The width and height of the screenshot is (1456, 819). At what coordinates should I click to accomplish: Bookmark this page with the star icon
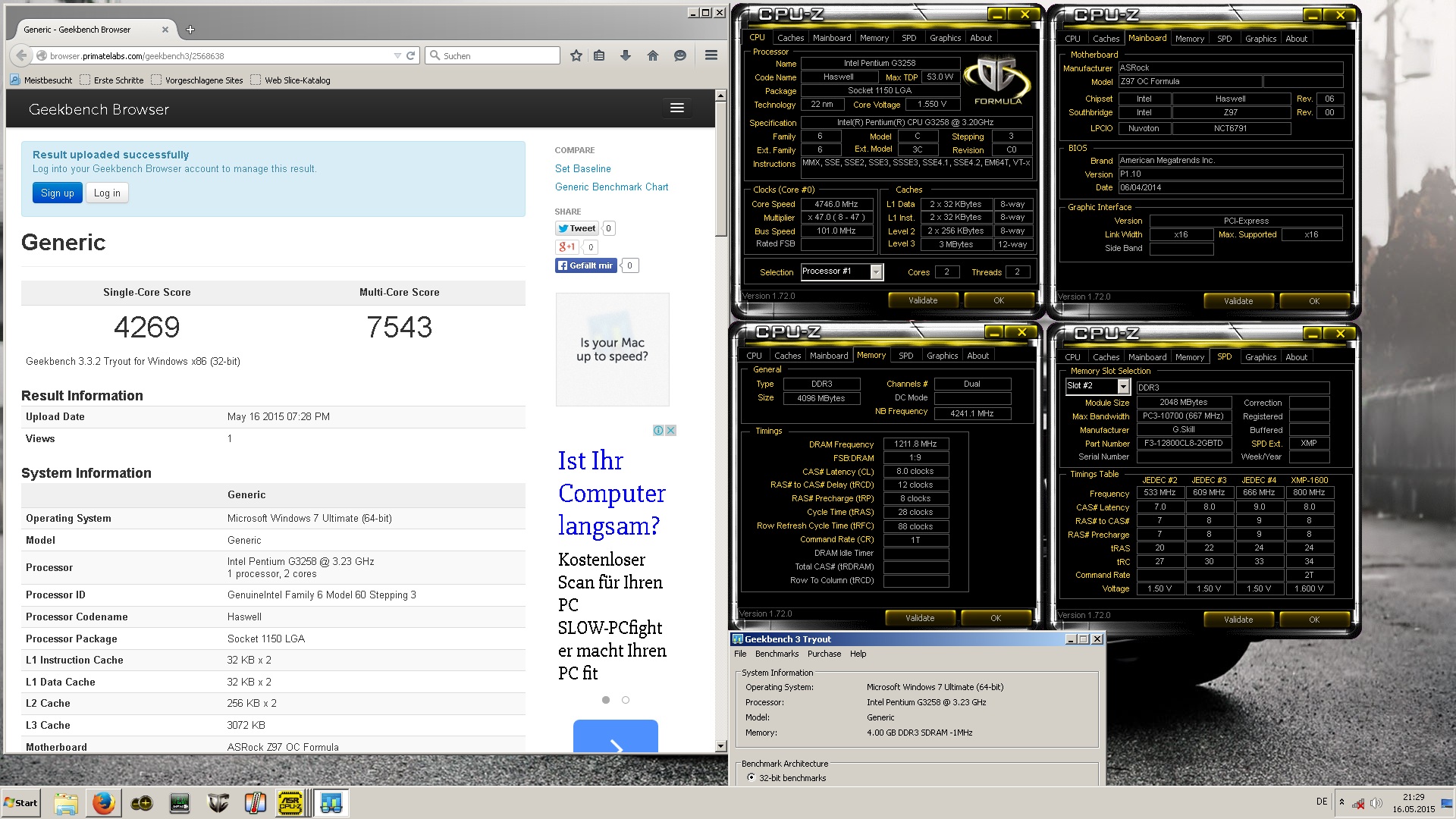pos(576,55)
